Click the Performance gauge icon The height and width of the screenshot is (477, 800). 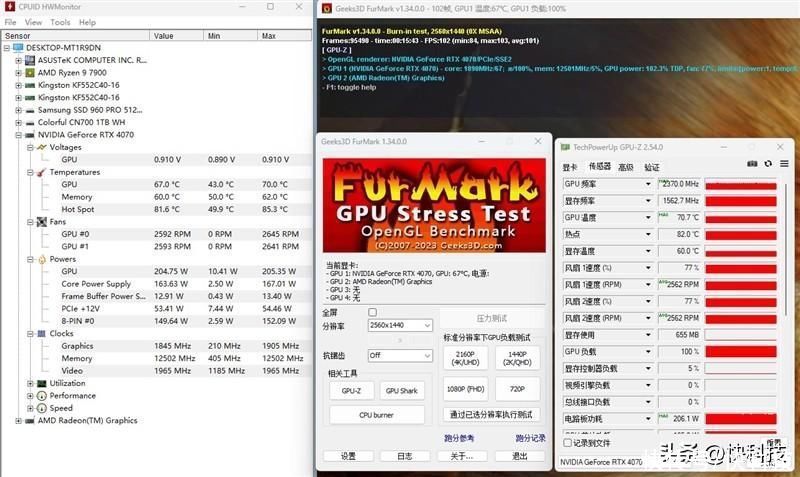click(x=42, y=396)
